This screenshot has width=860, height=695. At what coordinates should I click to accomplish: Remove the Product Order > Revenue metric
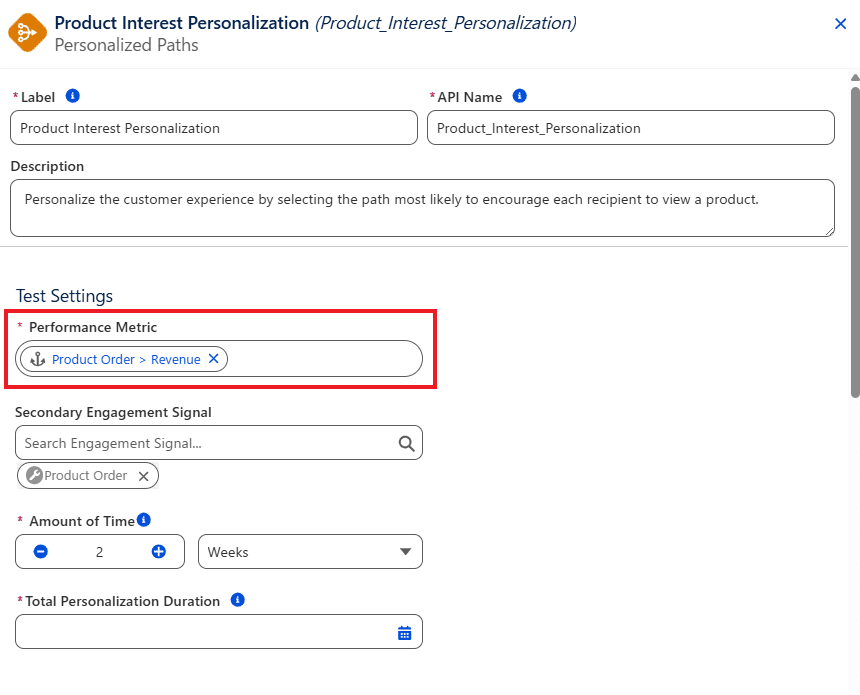(214, 359)
